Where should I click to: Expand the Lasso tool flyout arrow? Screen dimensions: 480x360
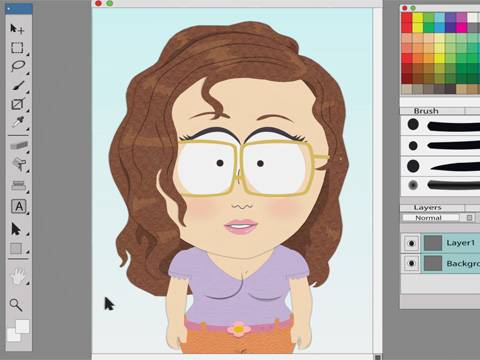click(x=28, y=73)
